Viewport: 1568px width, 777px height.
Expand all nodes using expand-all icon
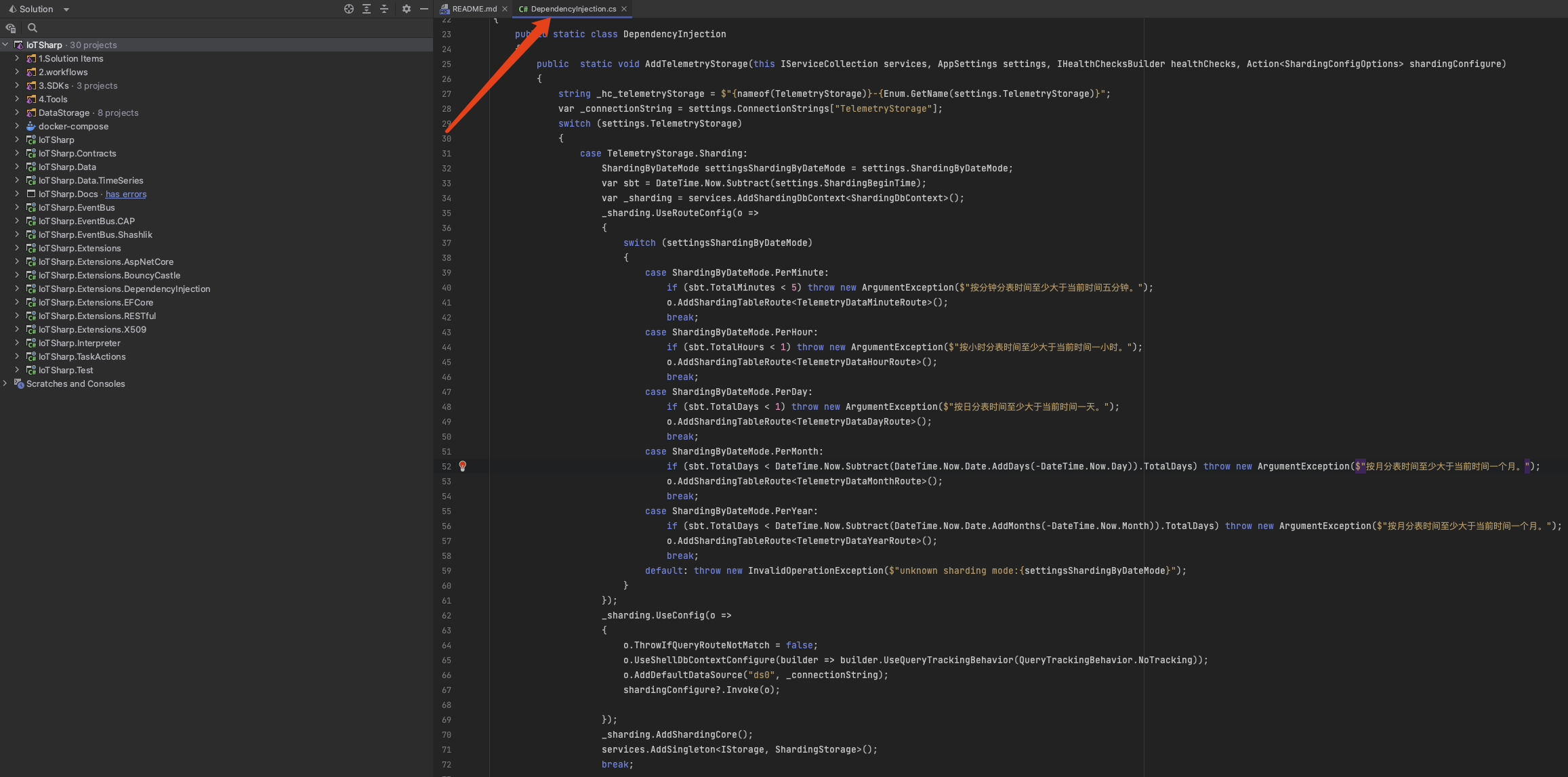click(366, 9)
